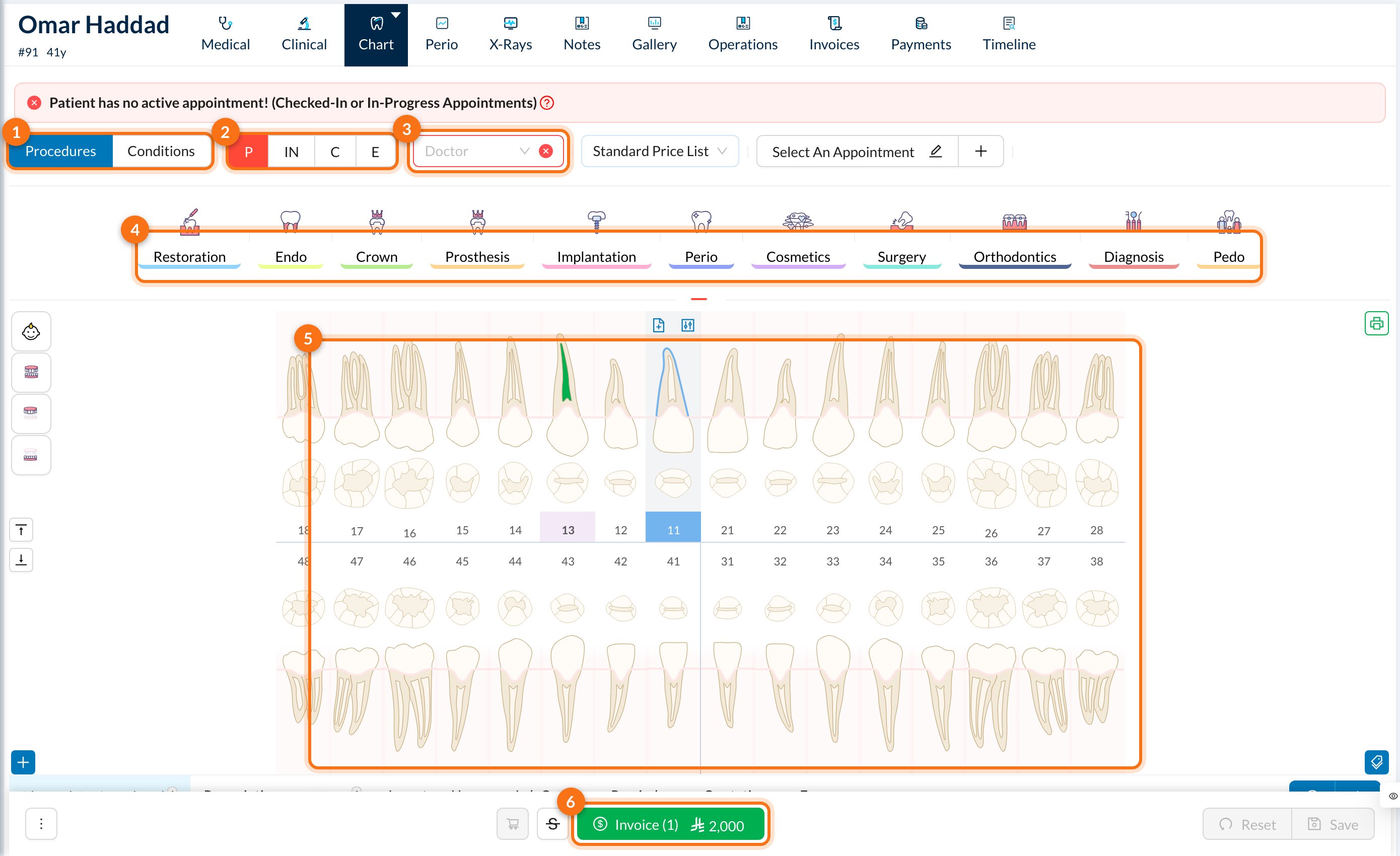
Task: Toggle the P status filter
Action: 248,152
